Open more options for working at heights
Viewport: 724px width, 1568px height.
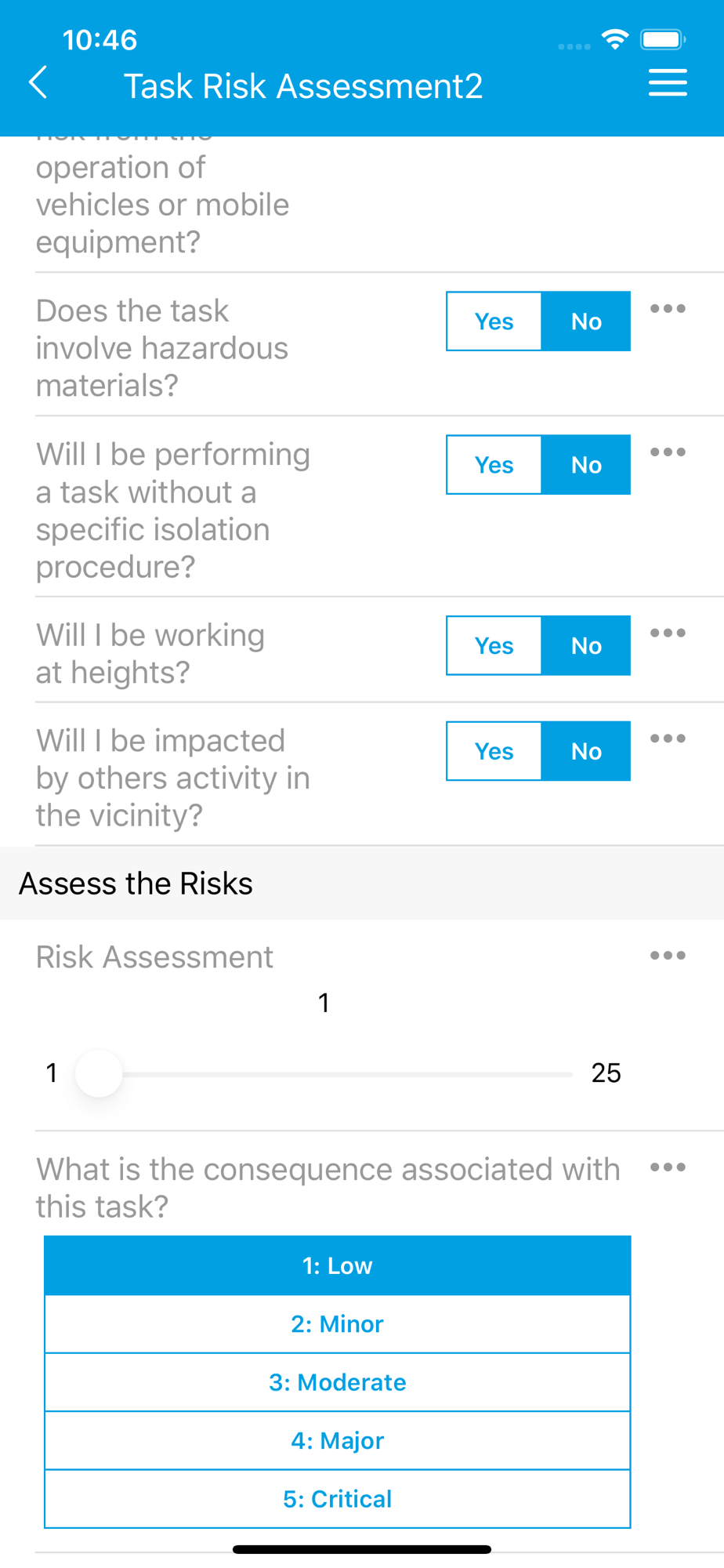668,633
